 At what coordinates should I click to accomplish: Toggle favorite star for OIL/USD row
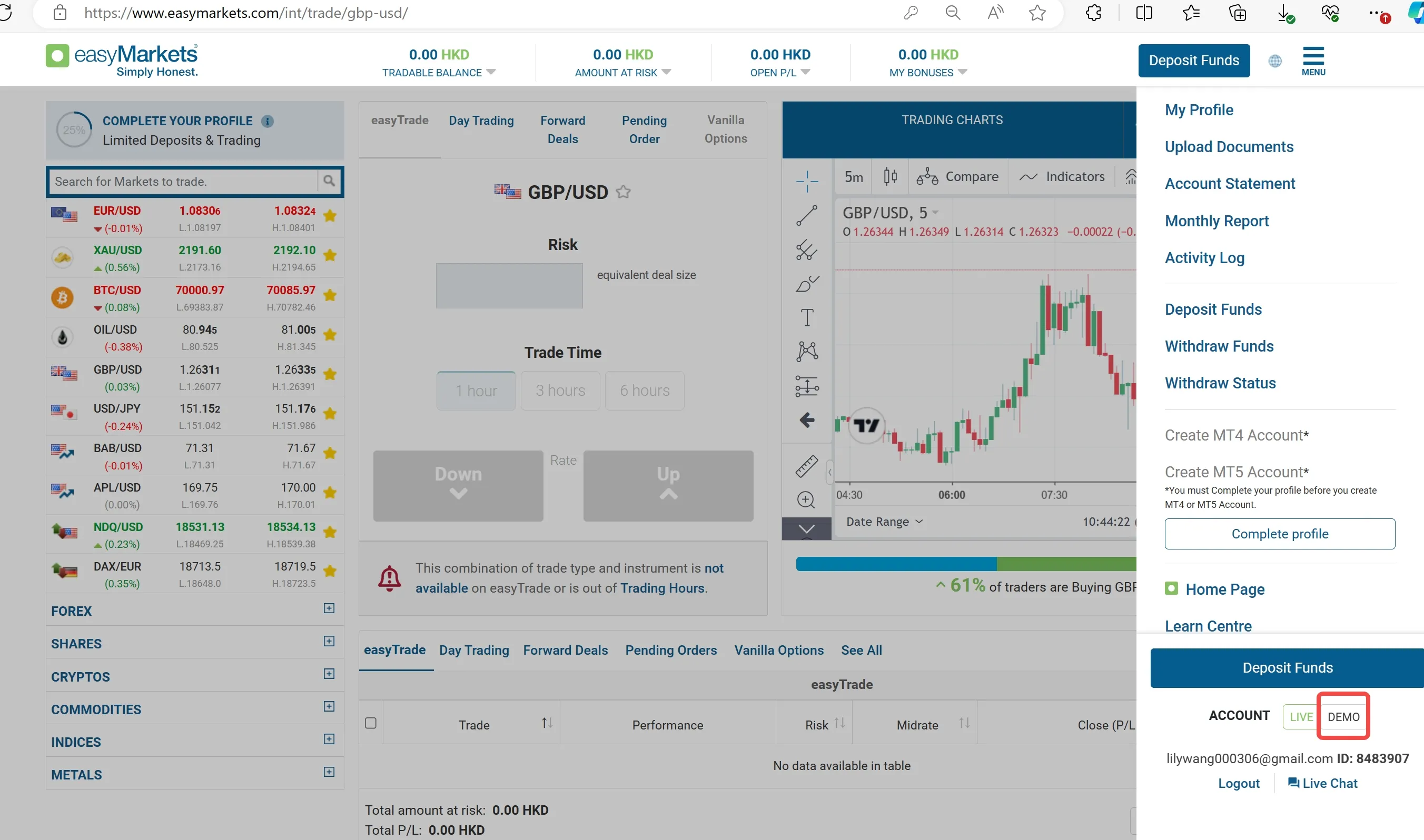click(330, 335)
